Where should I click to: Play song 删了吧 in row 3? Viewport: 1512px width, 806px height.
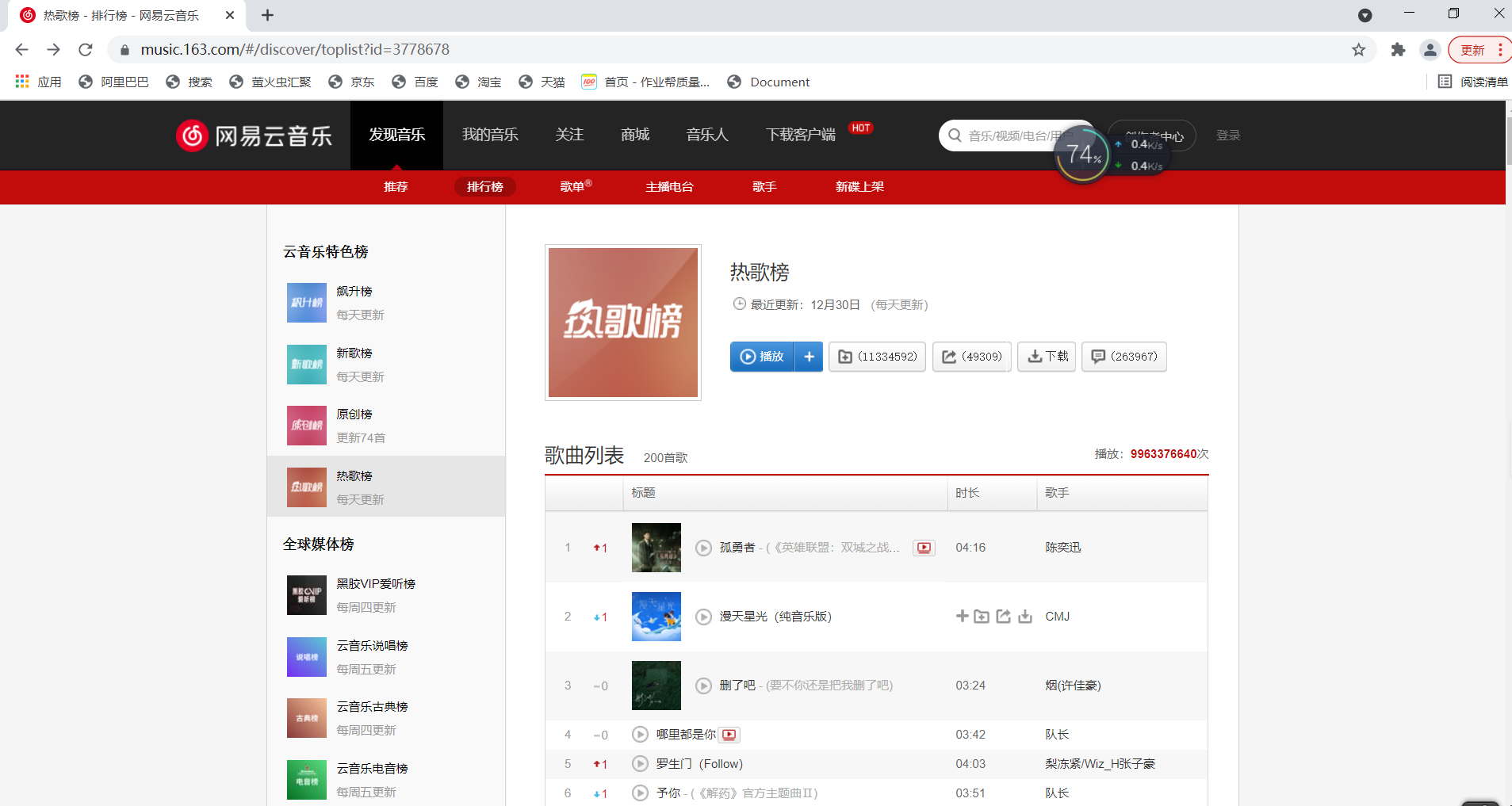(x=703, y=686)
